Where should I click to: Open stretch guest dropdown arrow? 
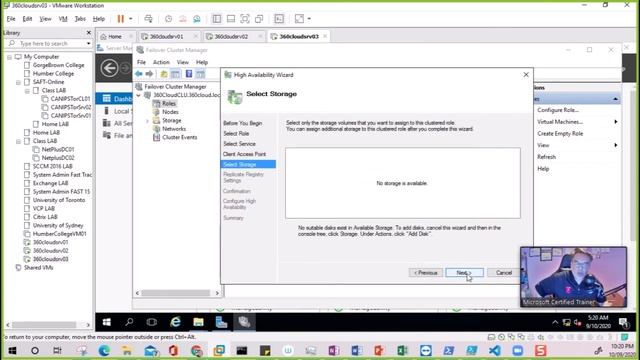[309, 19]
